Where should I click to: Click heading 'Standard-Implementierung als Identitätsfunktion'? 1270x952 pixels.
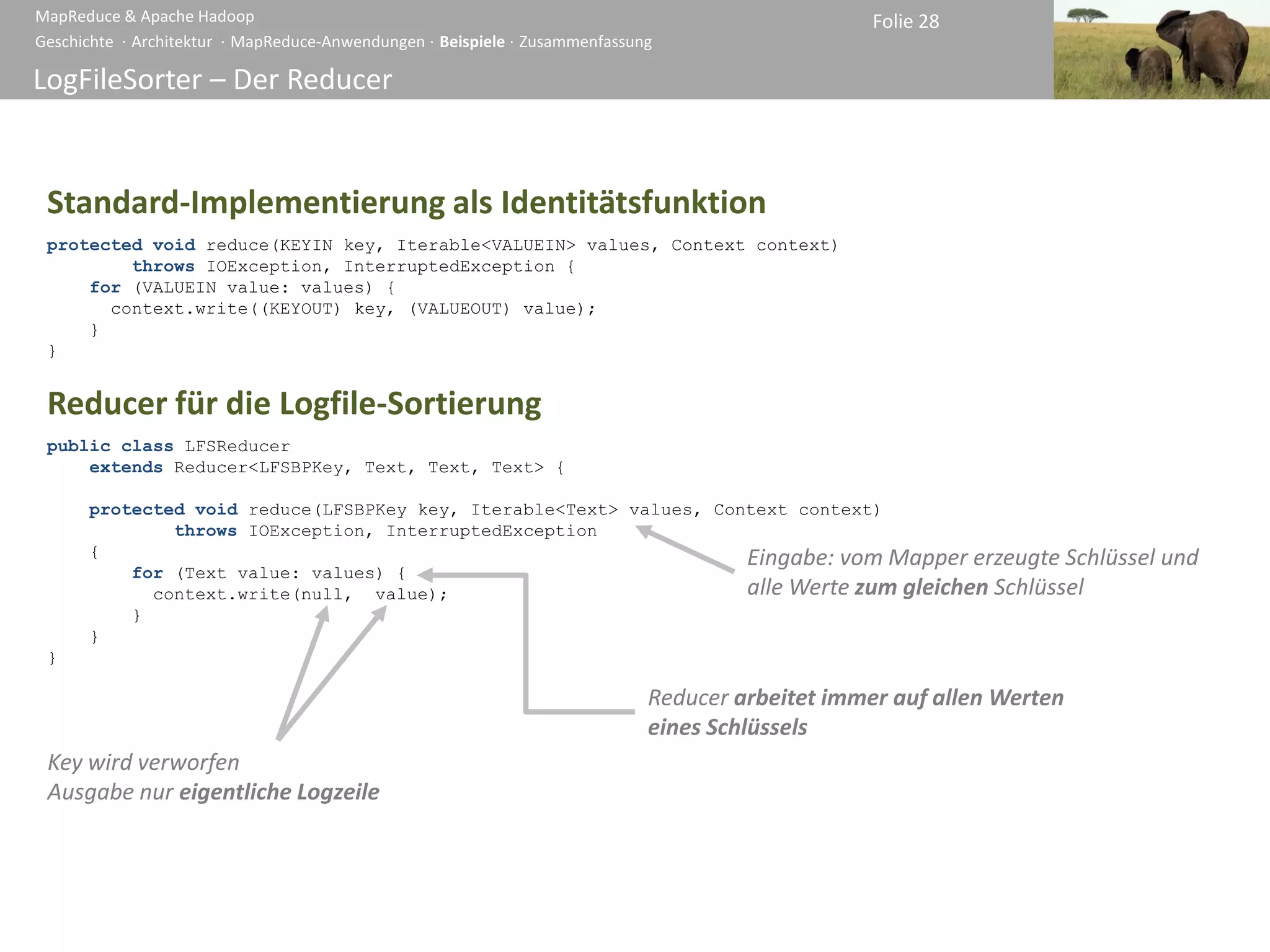point(406,203)
